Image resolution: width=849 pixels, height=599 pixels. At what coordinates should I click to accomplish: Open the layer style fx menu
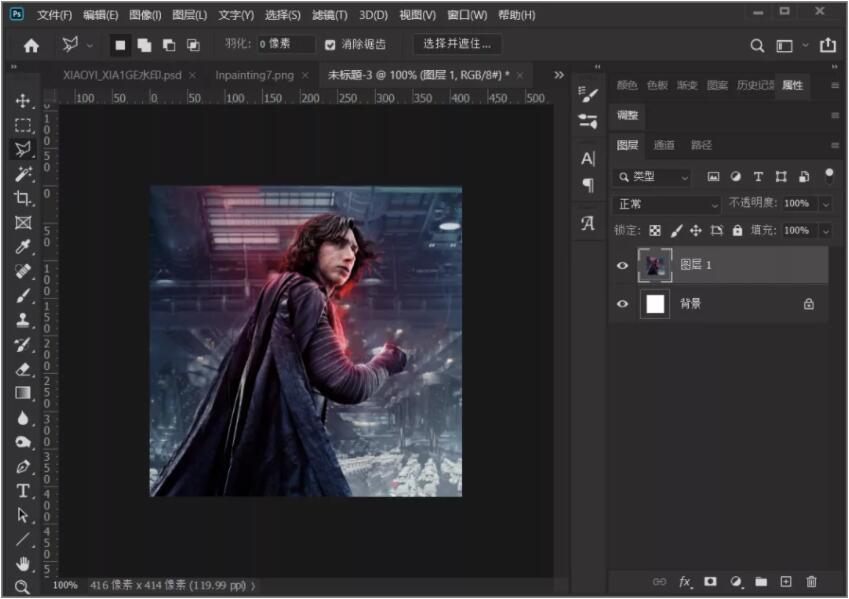686,581
